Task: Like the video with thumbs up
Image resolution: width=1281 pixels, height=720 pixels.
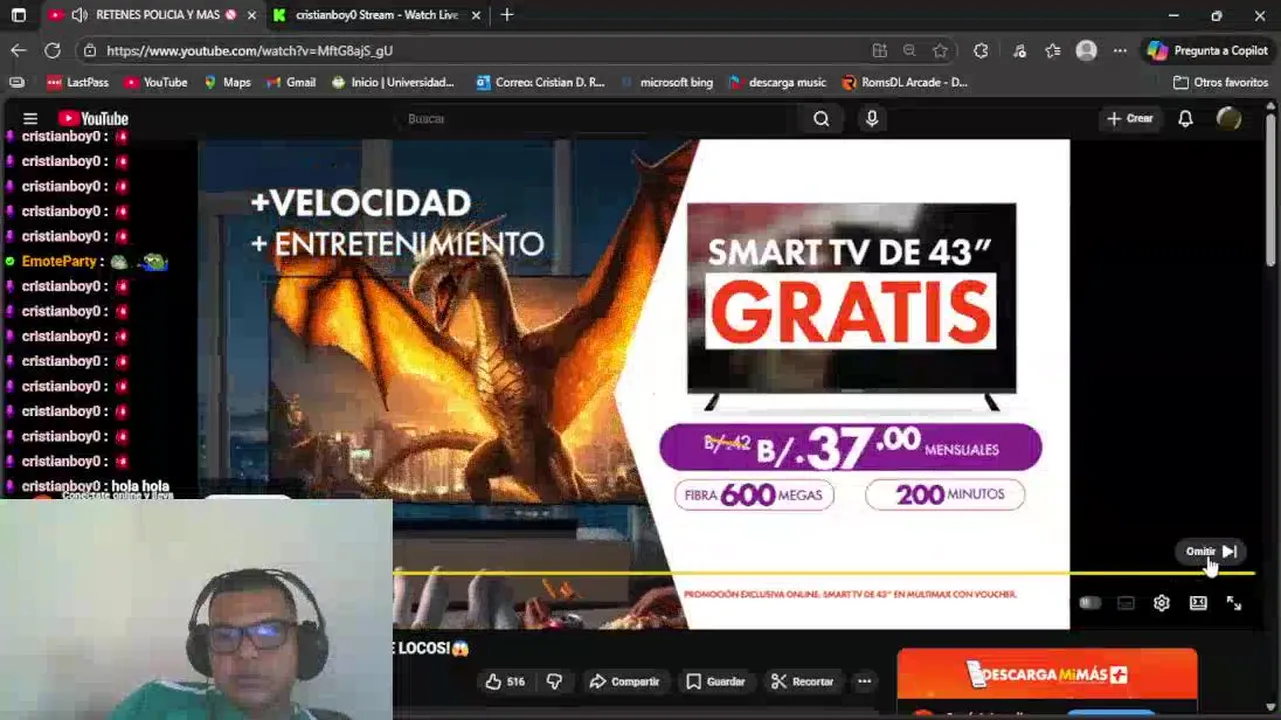Action: (505, 681)
